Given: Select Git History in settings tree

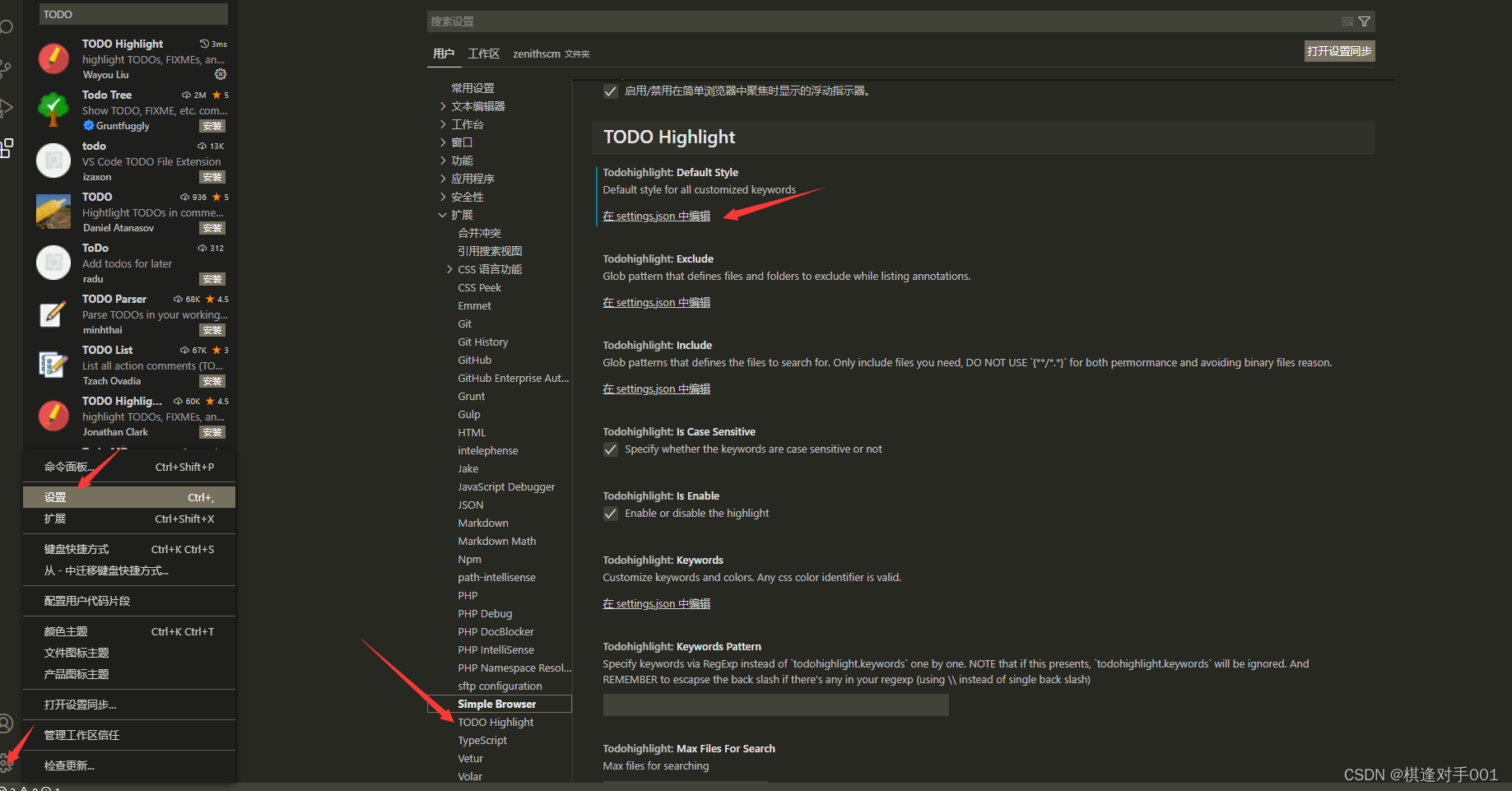Looking at the screenshot, I should click(482, 342).
